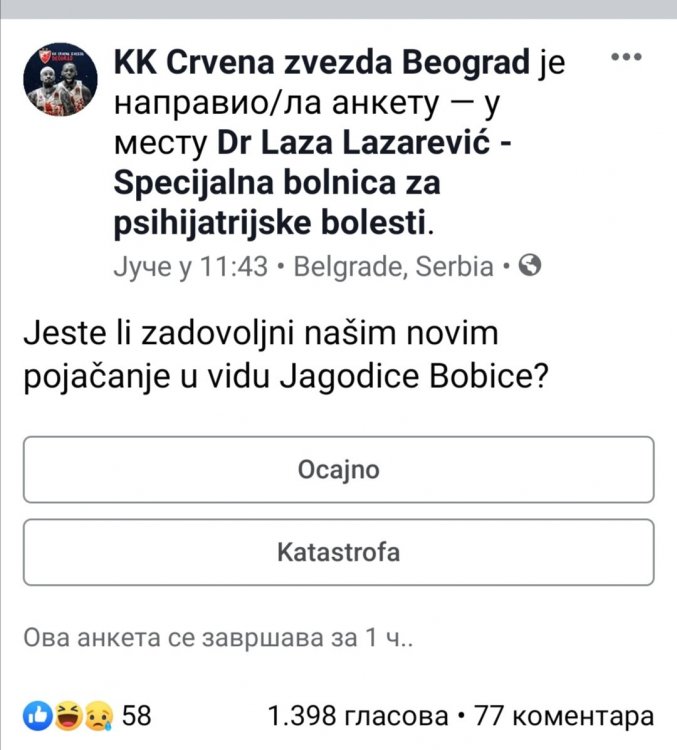Image resolution: width=677 pixels, height=750 pixels.
Task: Click the globe public audience icon
Action: tap(532, 266)
